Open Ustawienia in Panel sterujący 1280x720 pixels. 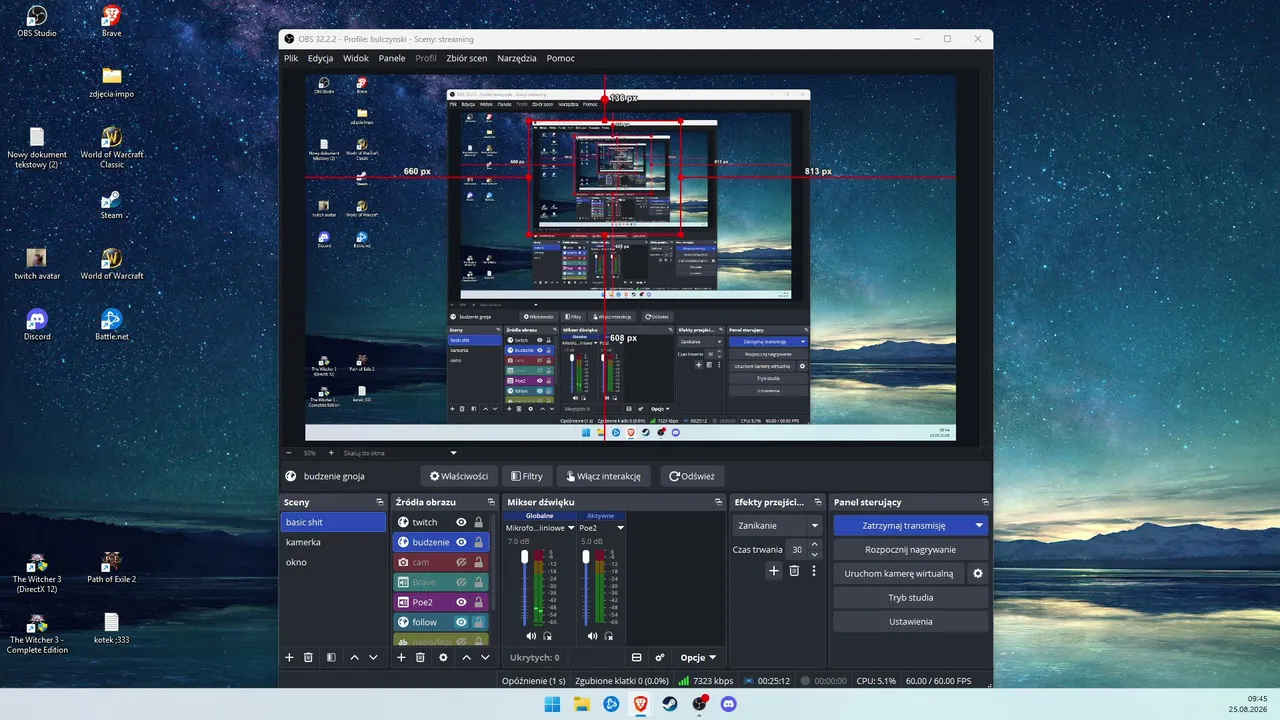[910, 621]
